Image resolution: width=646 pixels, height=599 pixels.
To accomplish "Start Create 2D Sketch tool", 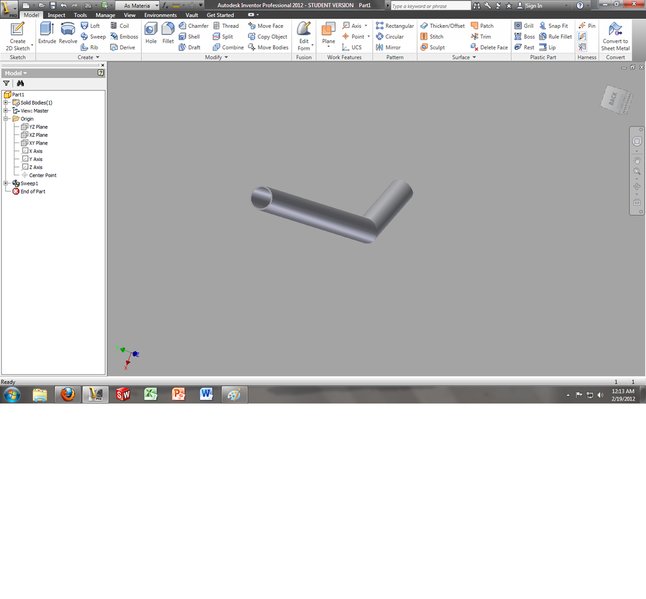I will click(17, 36).
